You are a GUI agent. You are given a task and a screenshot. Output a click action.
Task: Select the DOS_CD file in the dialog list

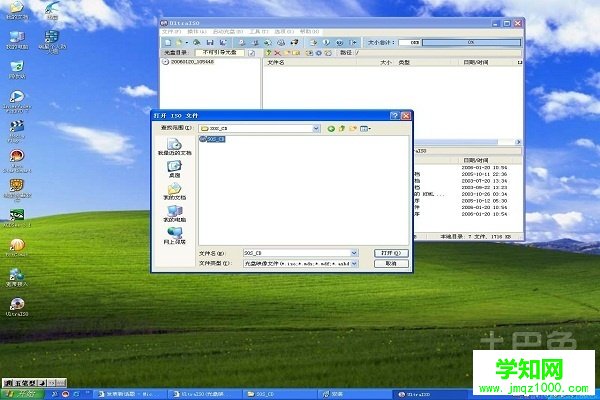[212, 139]
